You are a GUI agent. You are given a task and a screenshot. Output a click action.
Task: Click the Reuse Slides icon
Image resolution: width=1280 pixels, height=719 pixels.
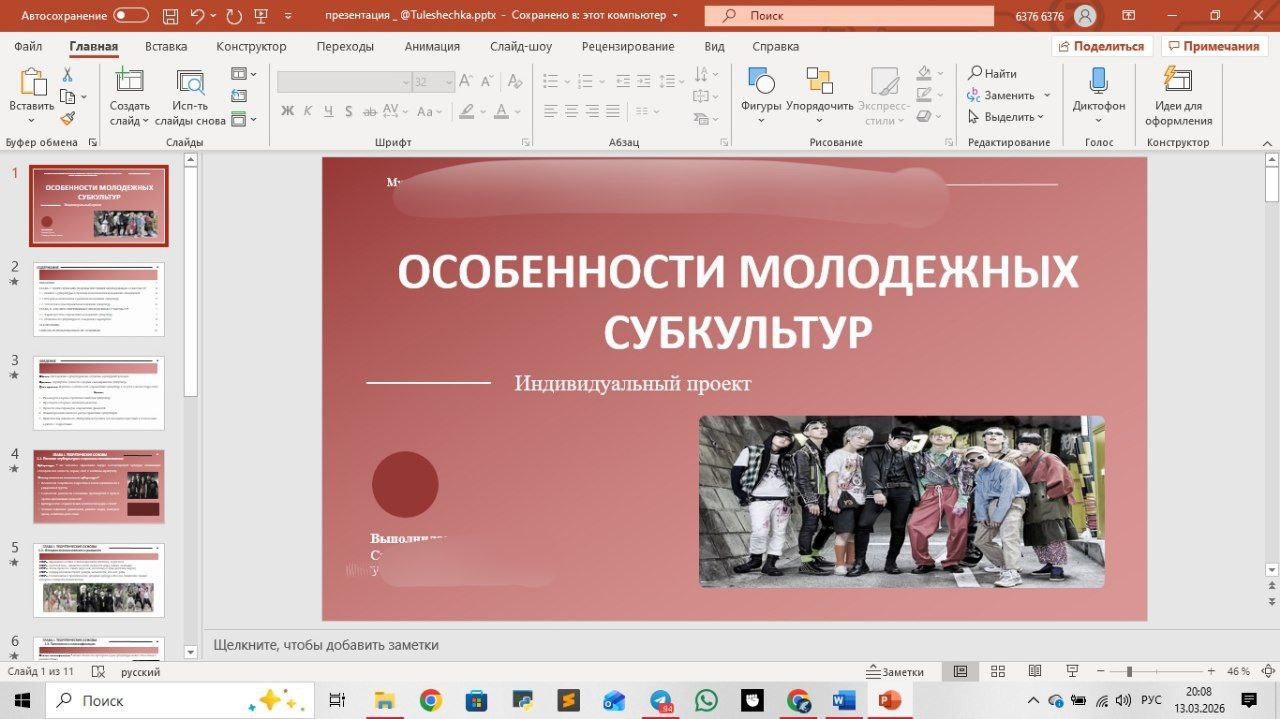[x=190, y=82]
